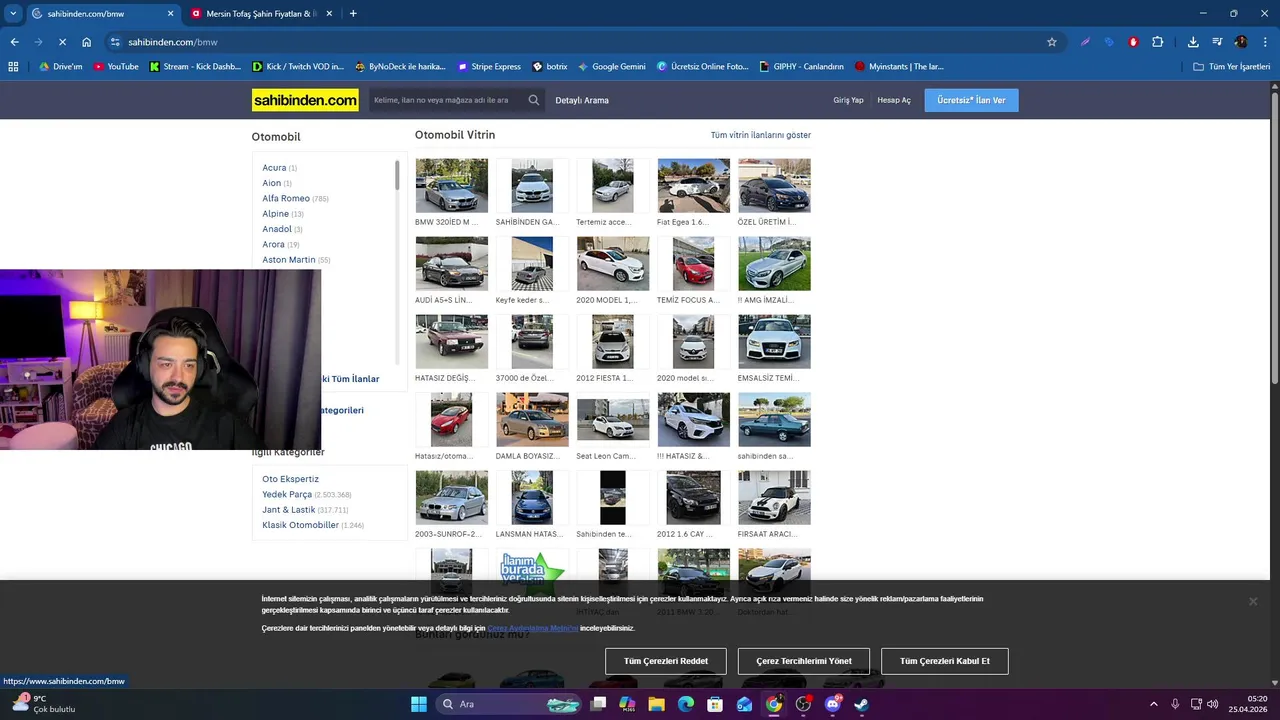Open the Yedek Parça category

(x=287, y=494)
